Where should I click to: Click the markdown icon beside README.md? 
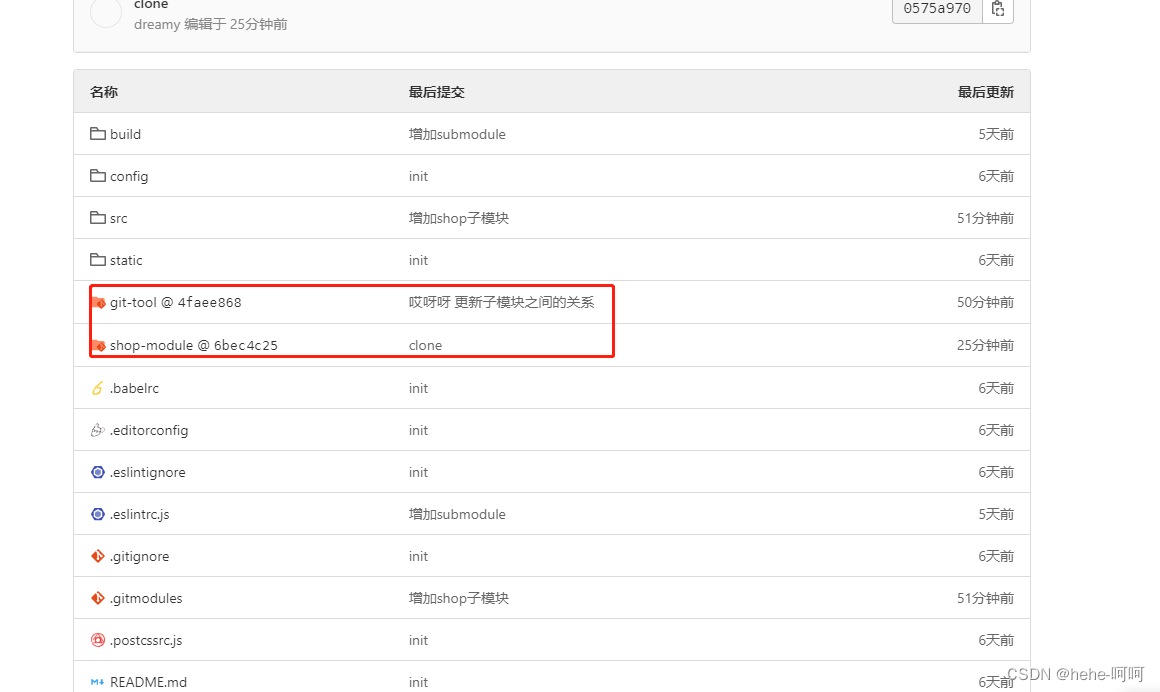pyautogui.click(x=98, y=682)
